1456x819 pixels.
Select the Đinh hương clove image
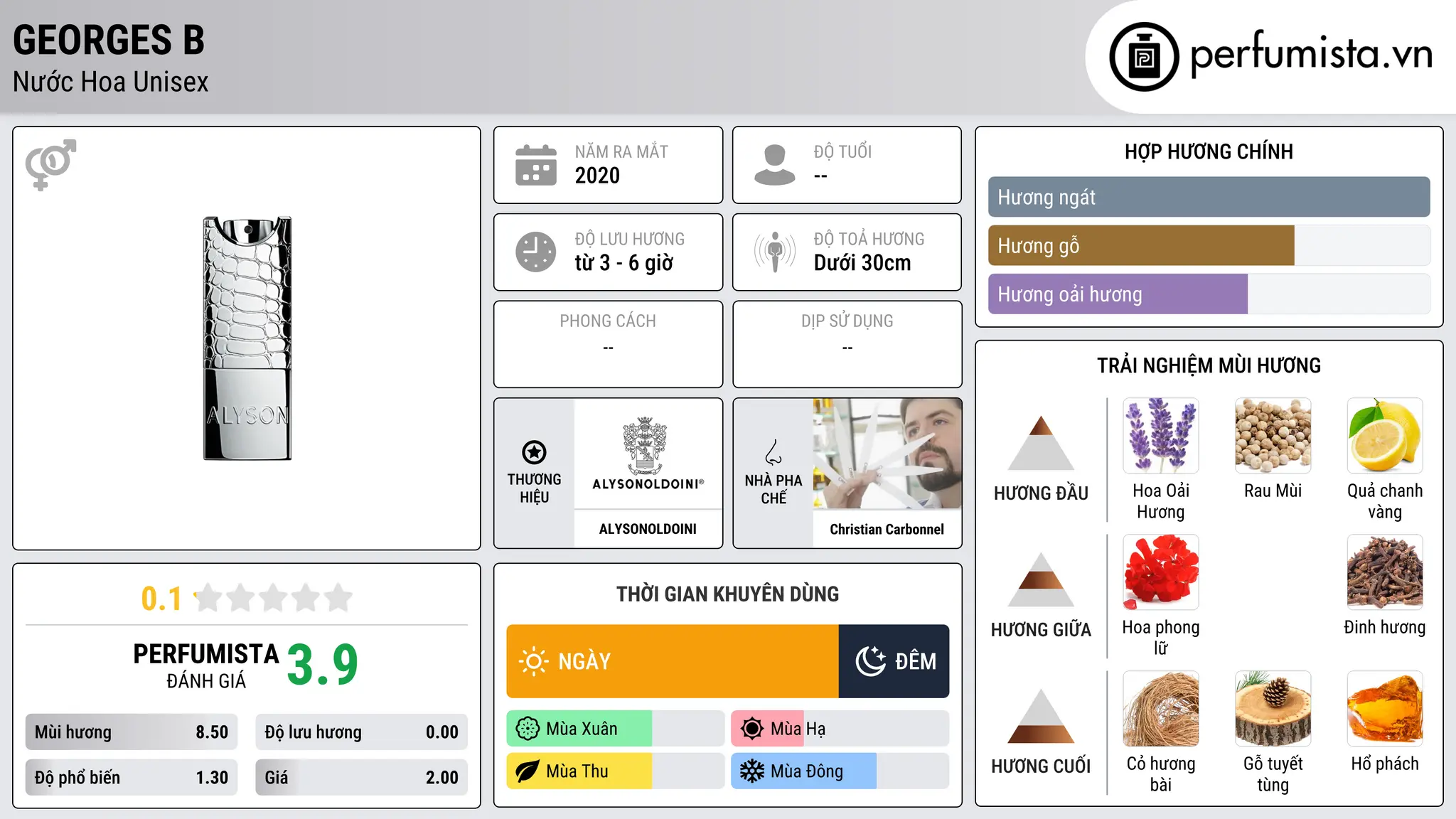[x=1385, y=572]
